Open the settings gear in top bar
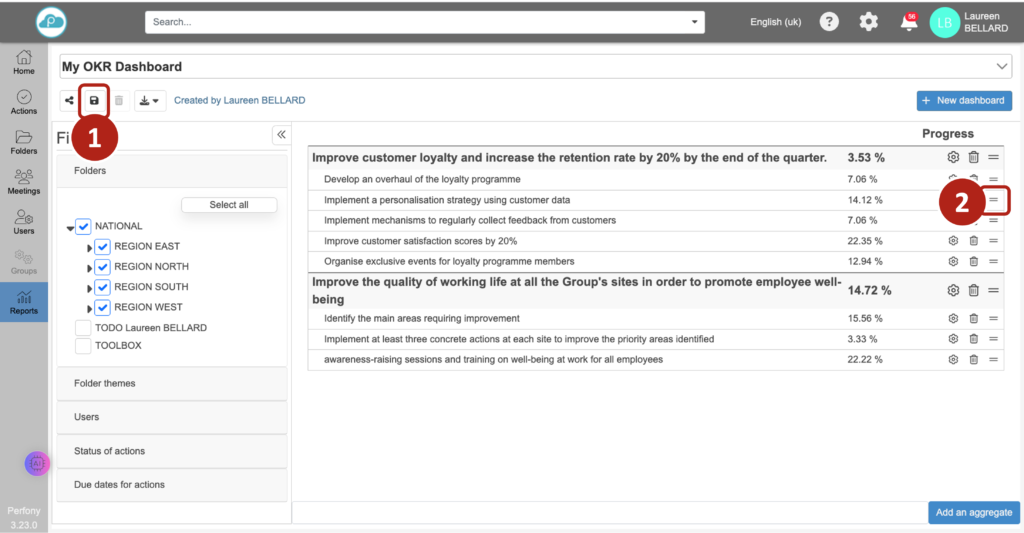 pos(869,22)
